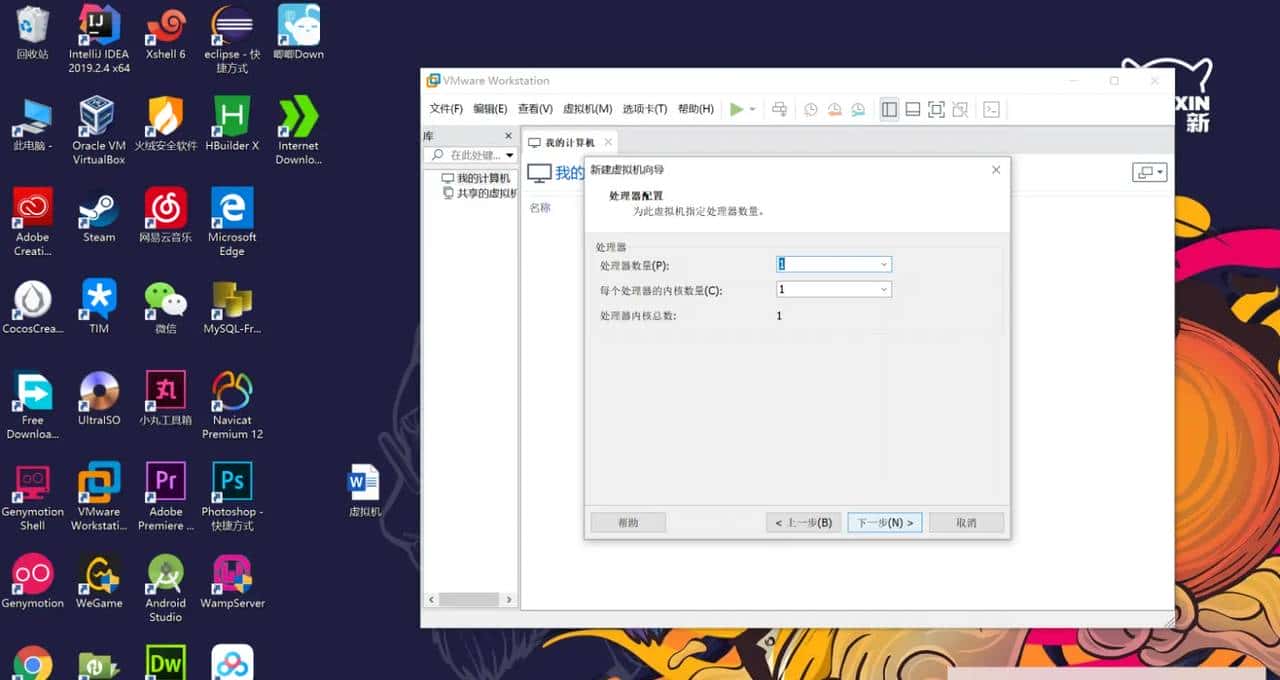Click the Unity mode icon
The width and height of the screenshot is (1280, 680).
click(961, 109)
